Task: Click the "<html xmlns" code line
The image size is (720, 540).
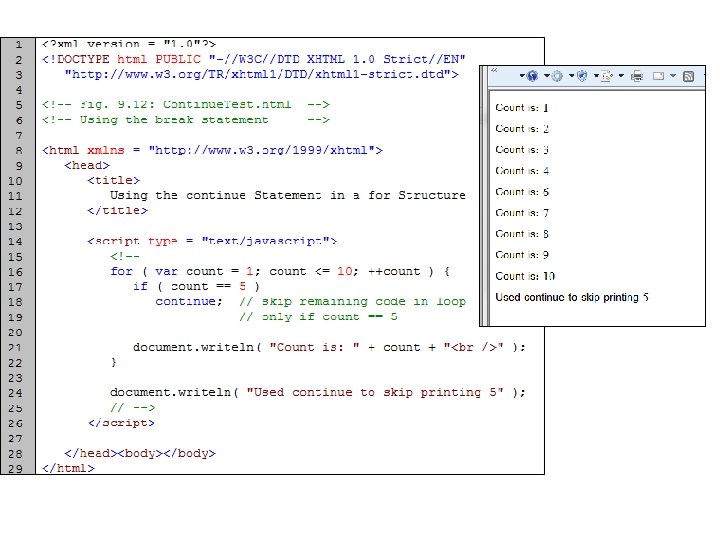Action: [212, 150]
